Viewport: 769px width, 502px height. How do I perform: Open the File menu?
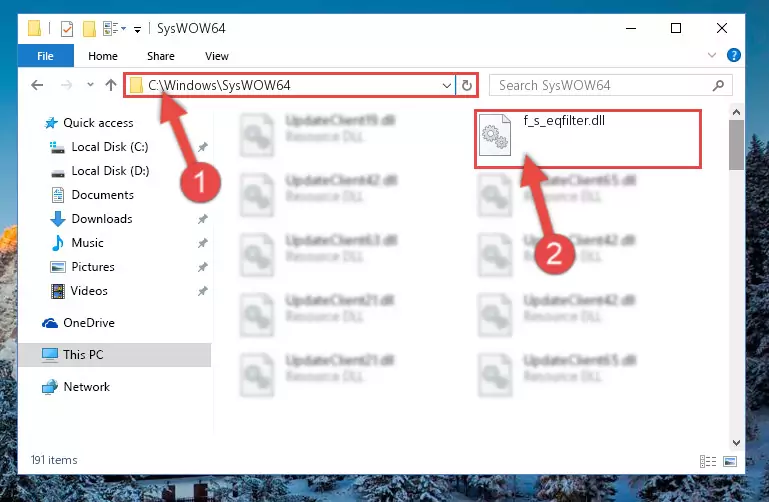(x=46, y=56)
